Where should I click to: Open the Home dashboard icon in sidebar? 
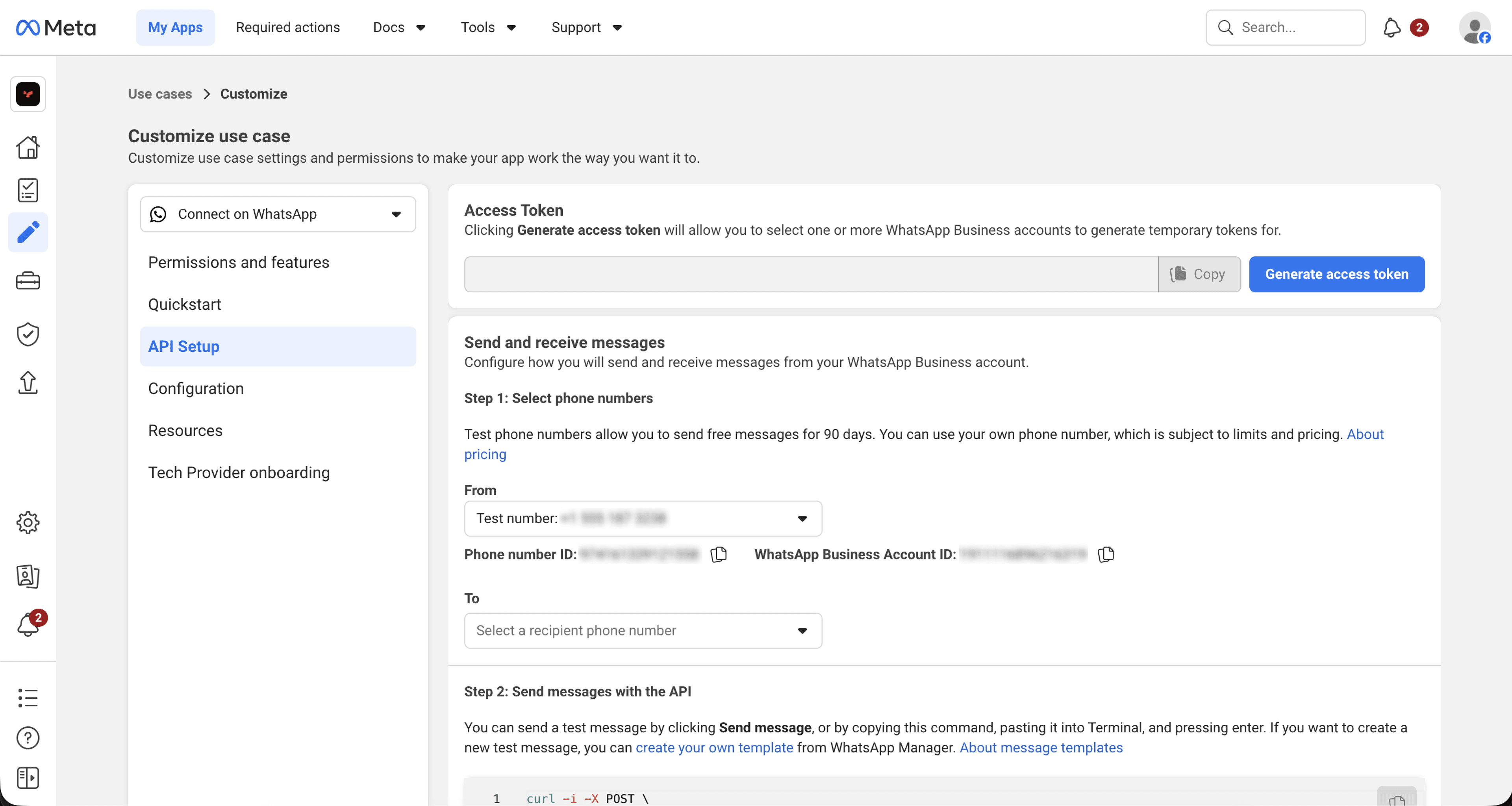coord(28,147)
